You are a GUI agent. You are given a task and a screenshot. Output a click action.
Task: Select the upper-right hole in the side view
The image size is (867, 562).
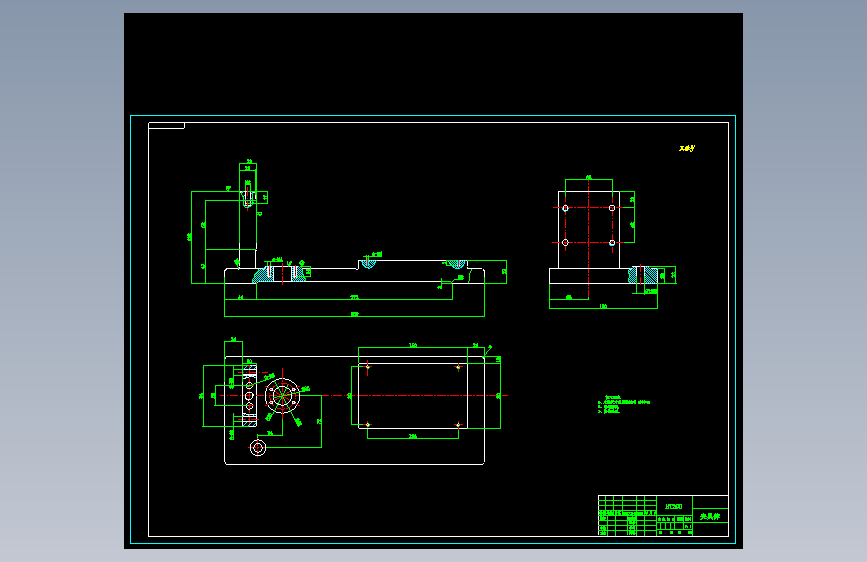pos(612,208)
